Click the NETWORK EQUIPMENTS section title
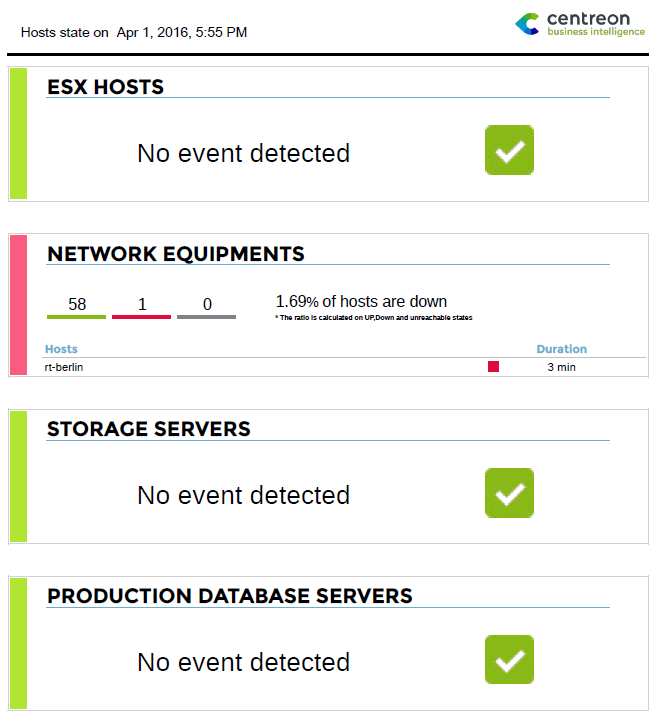659x722 pixels. click(x=175, y=254)
